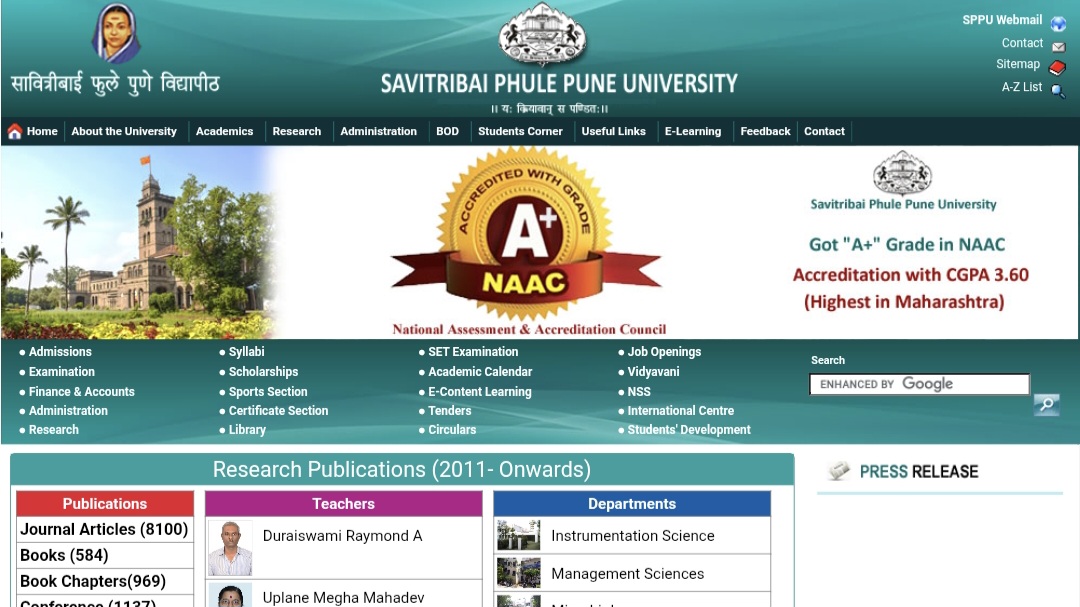The width and height of the screenshot is (1080, 607).
Task: Open the SET Examination link
Action: tap(473, 351)
